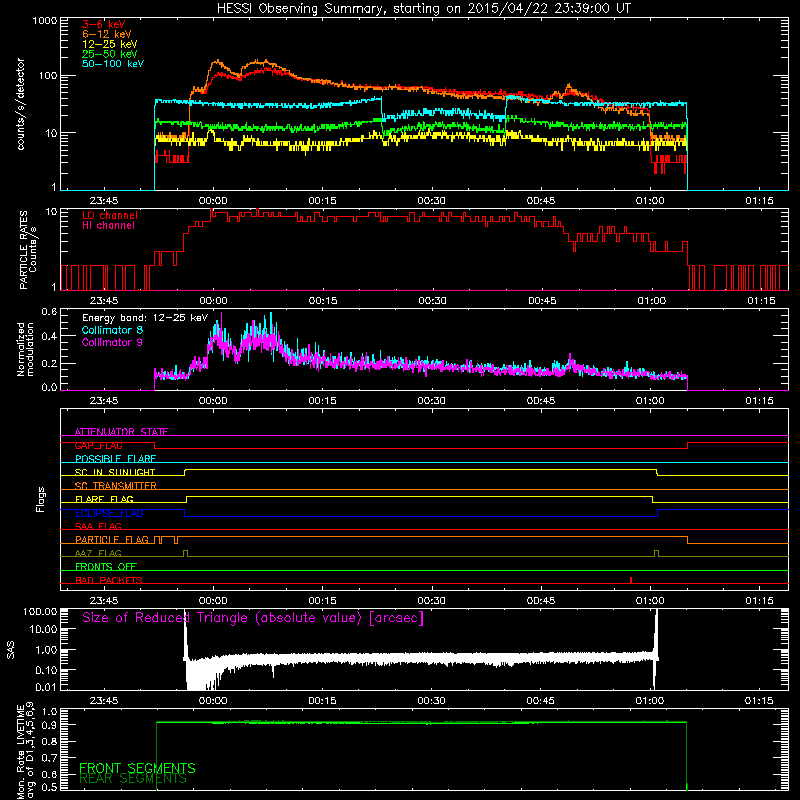Screen dimensions: 800x800
Task: Click the BAD_PACKETS flag label
Action: point(109,580)
